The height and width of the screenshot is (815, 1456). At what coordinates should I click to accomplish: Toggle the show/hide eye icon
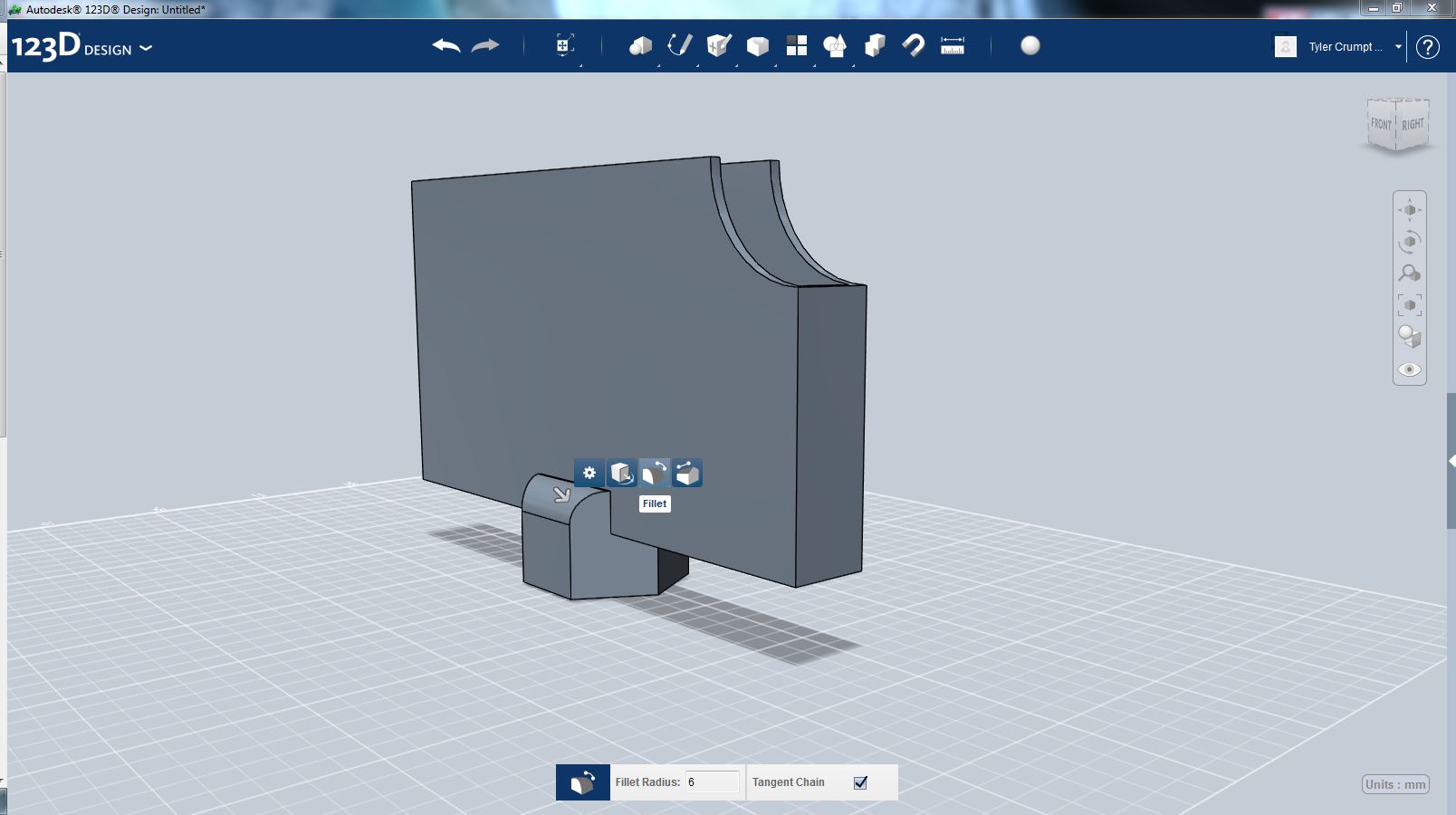coord(1410,369)
